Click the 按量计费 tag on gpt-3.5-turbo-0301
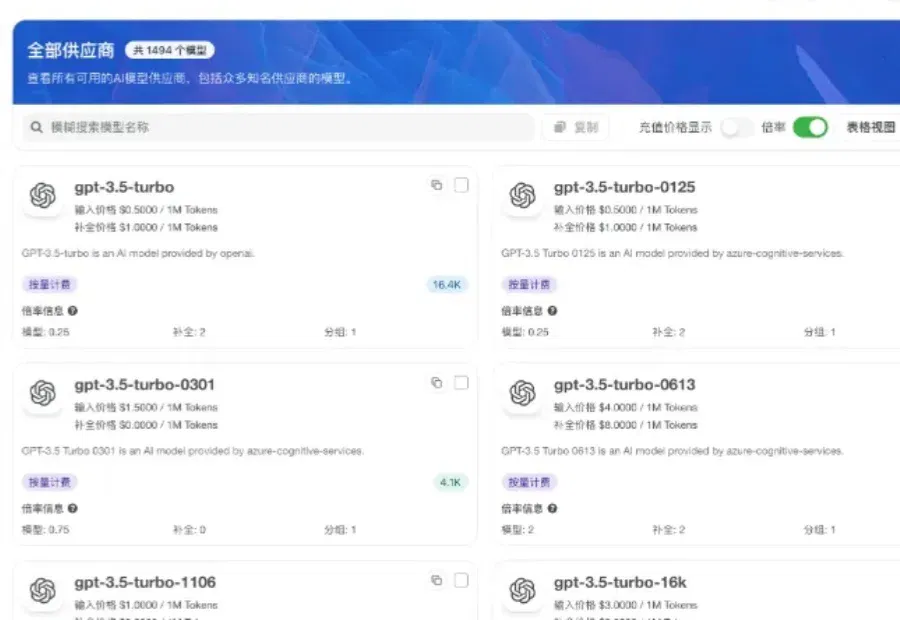Image resolution: width=900 pixels, height=620 pixels. [x=49, y=482]
